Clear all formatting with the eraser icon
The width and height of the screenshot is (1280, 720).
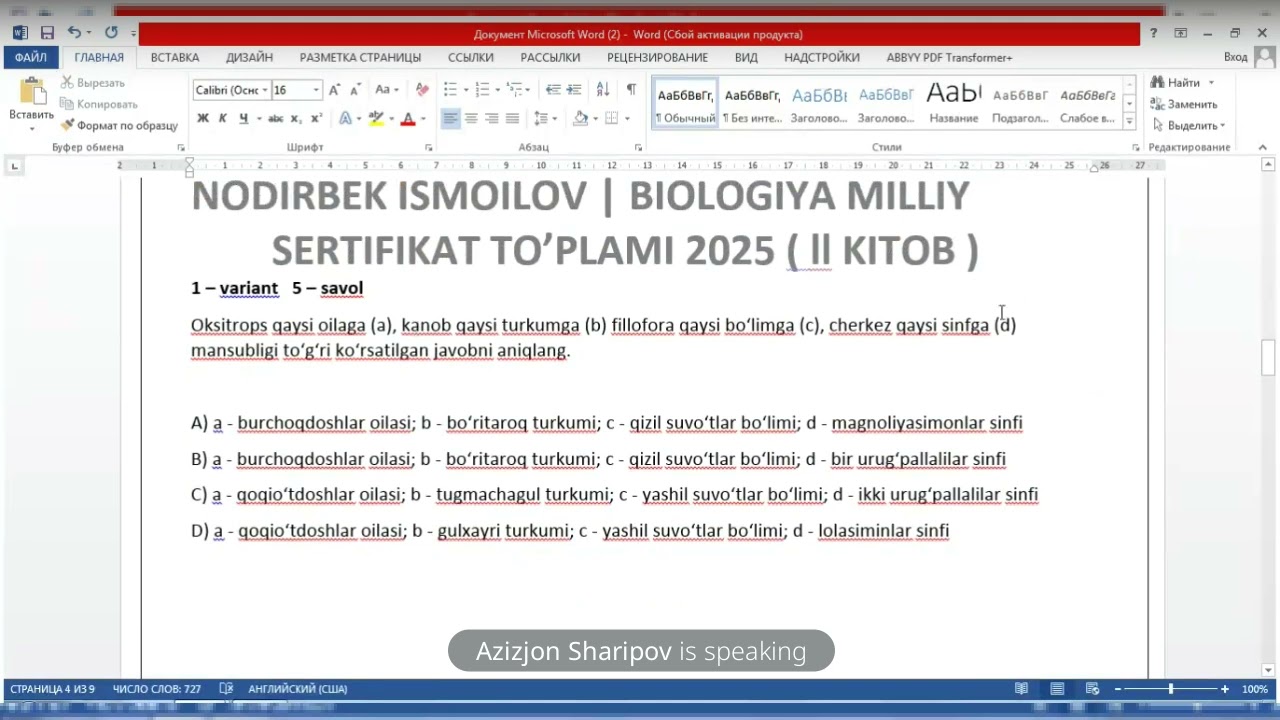coord(422,90)
